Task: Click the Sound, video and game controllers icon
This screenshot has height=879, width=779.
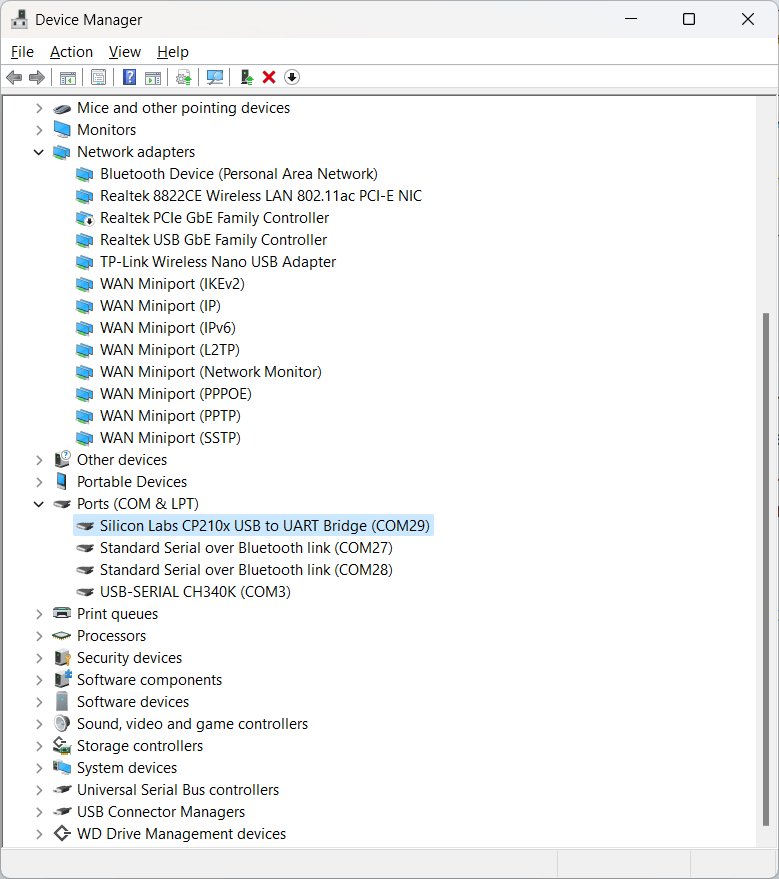Action: pyautogui.click(x=62, y=724)
